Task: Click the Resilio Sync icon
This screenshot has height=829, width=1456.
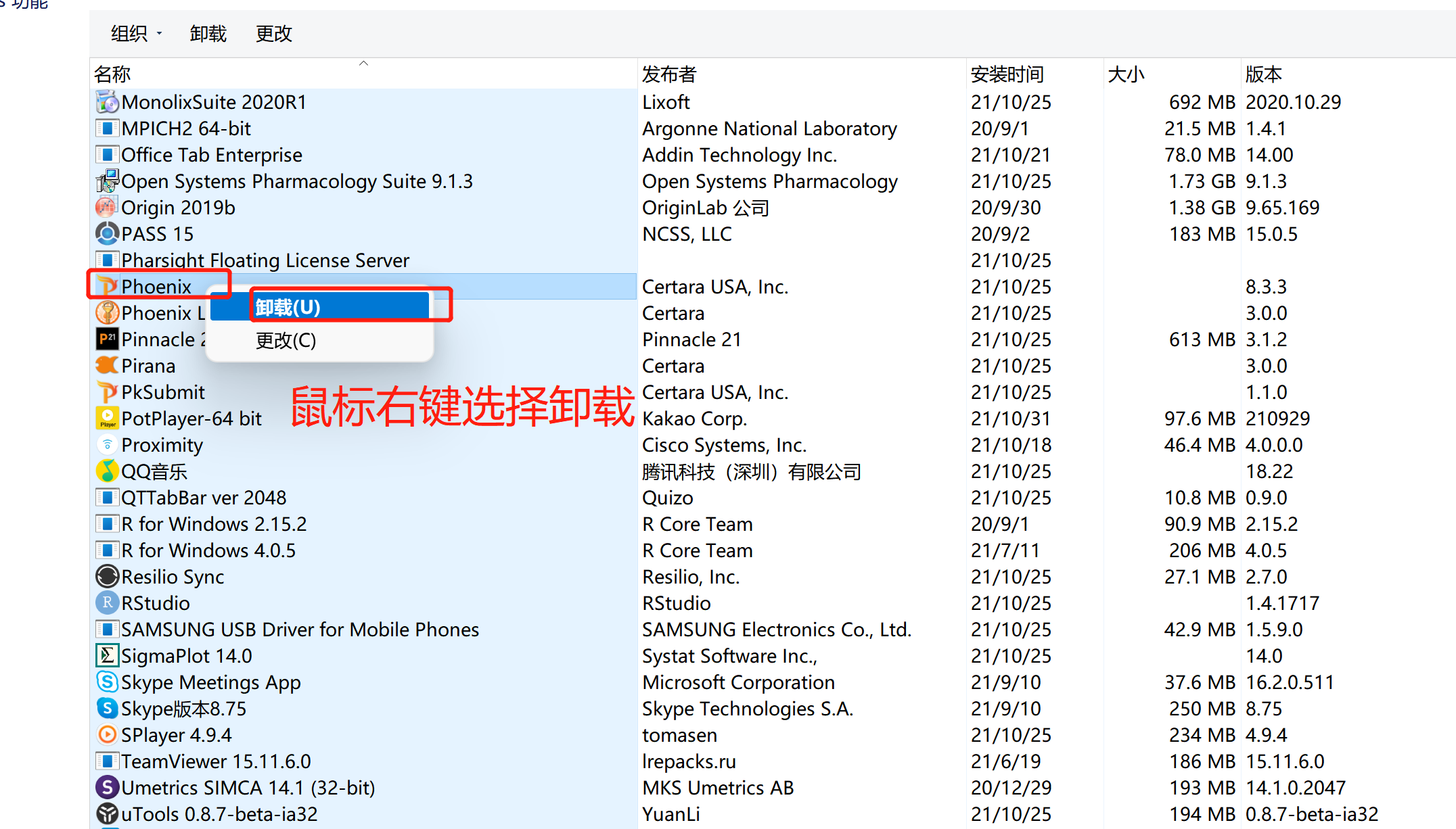Action: [x=107, y=577]
